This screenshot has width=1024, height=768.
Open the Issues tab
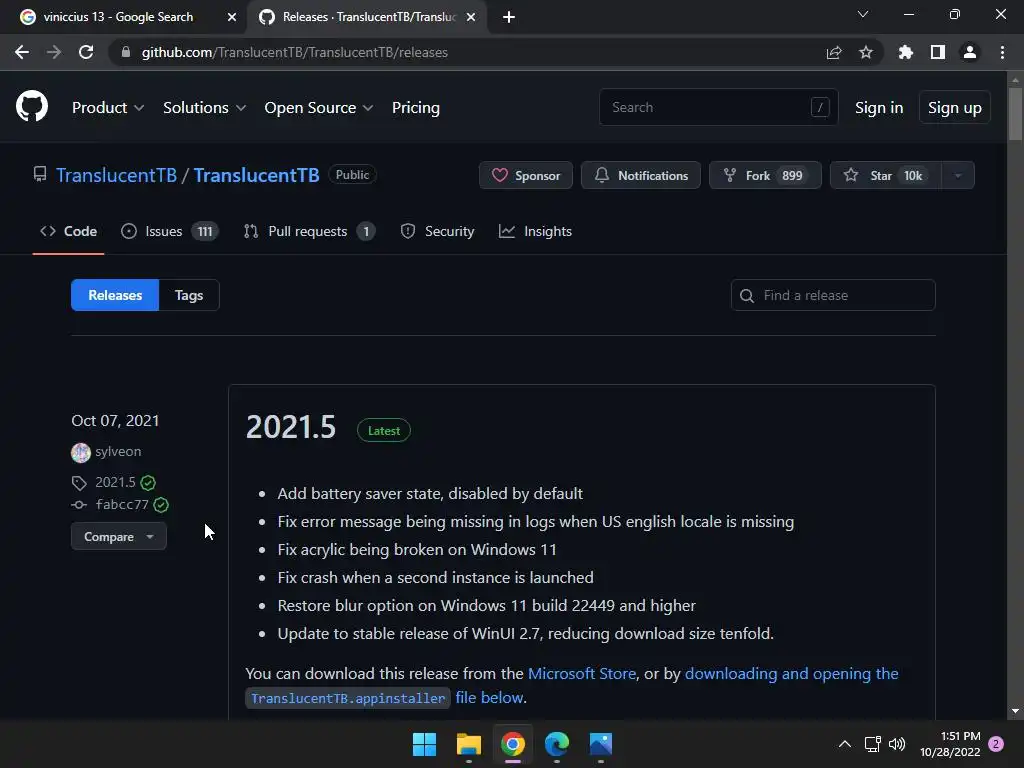pyautogui.click(x=170, y=231)
